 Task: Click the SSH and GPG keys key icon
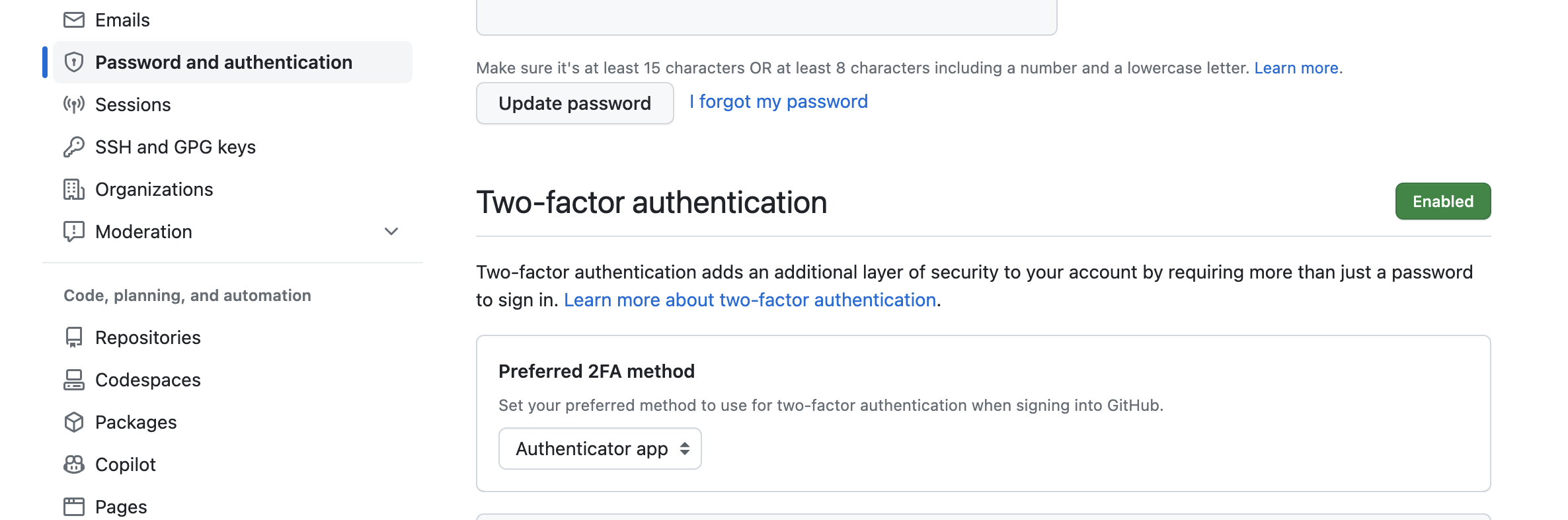[x=74, y=147]
